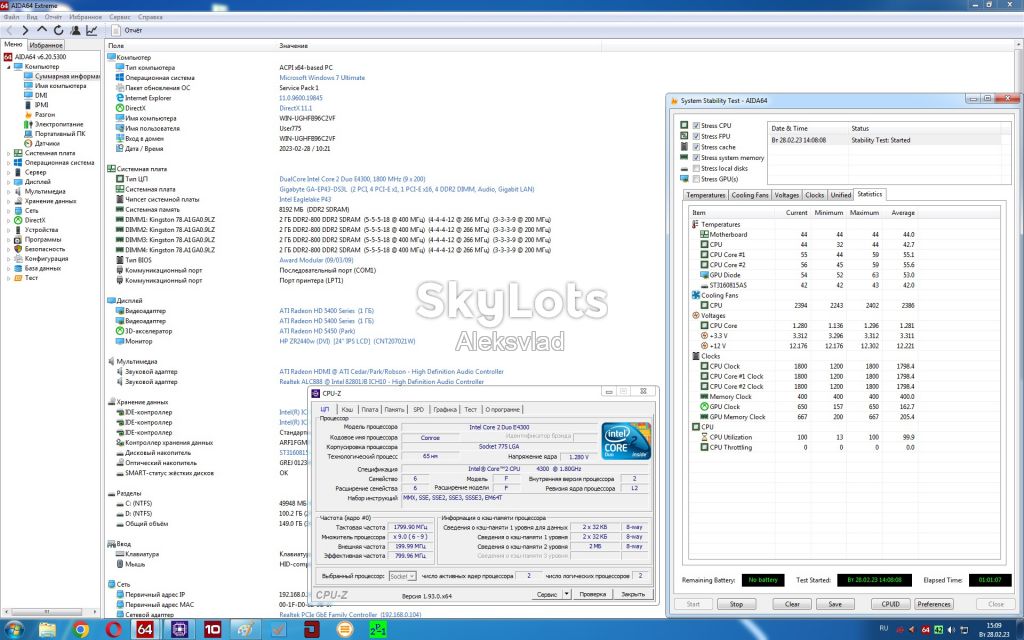Open the Файл menu
The width and height of the screenshot is (1024, 640).
point(11,17)
